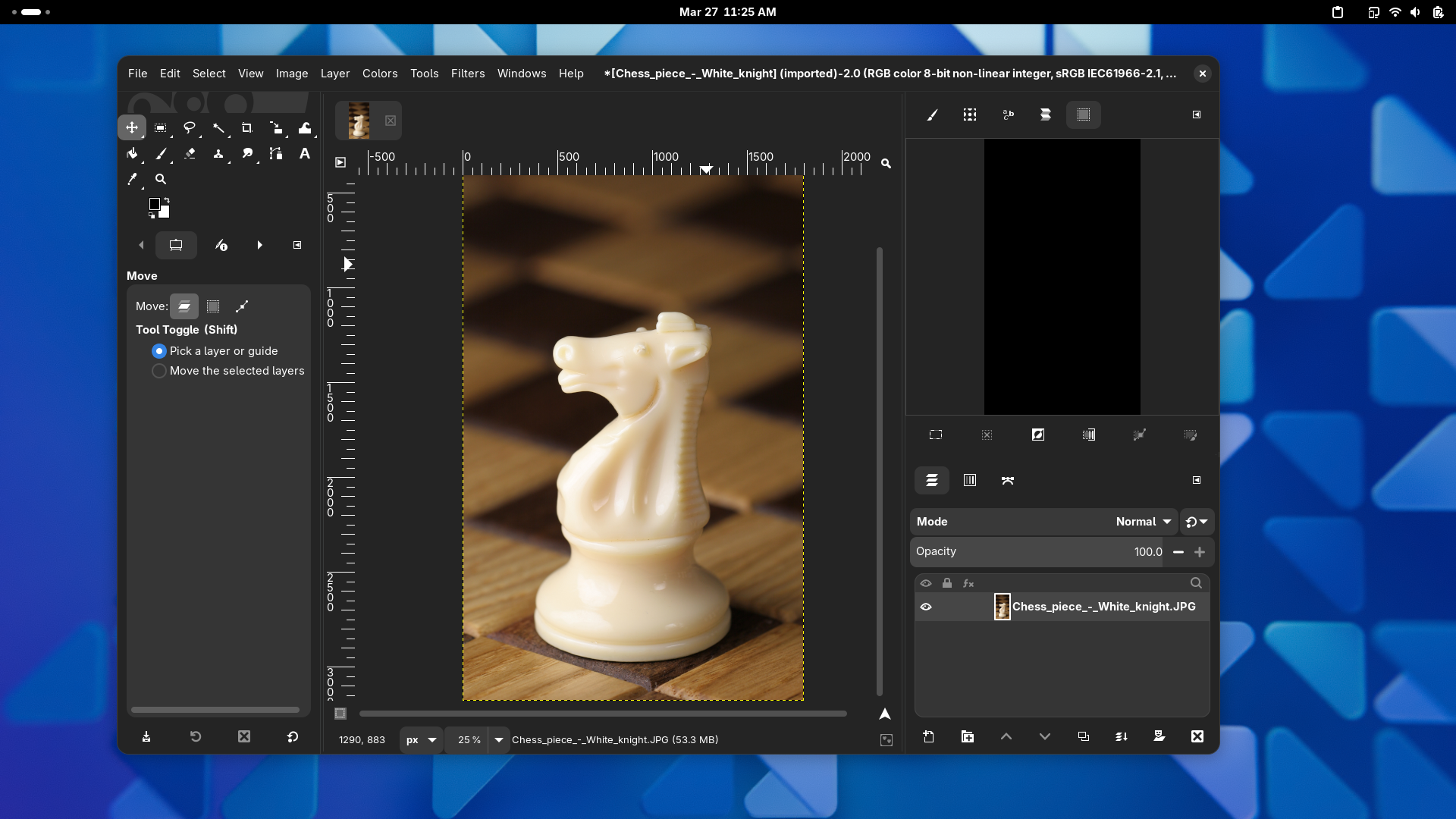Create a new layer

pyautogui.click(x=928, y=736)
